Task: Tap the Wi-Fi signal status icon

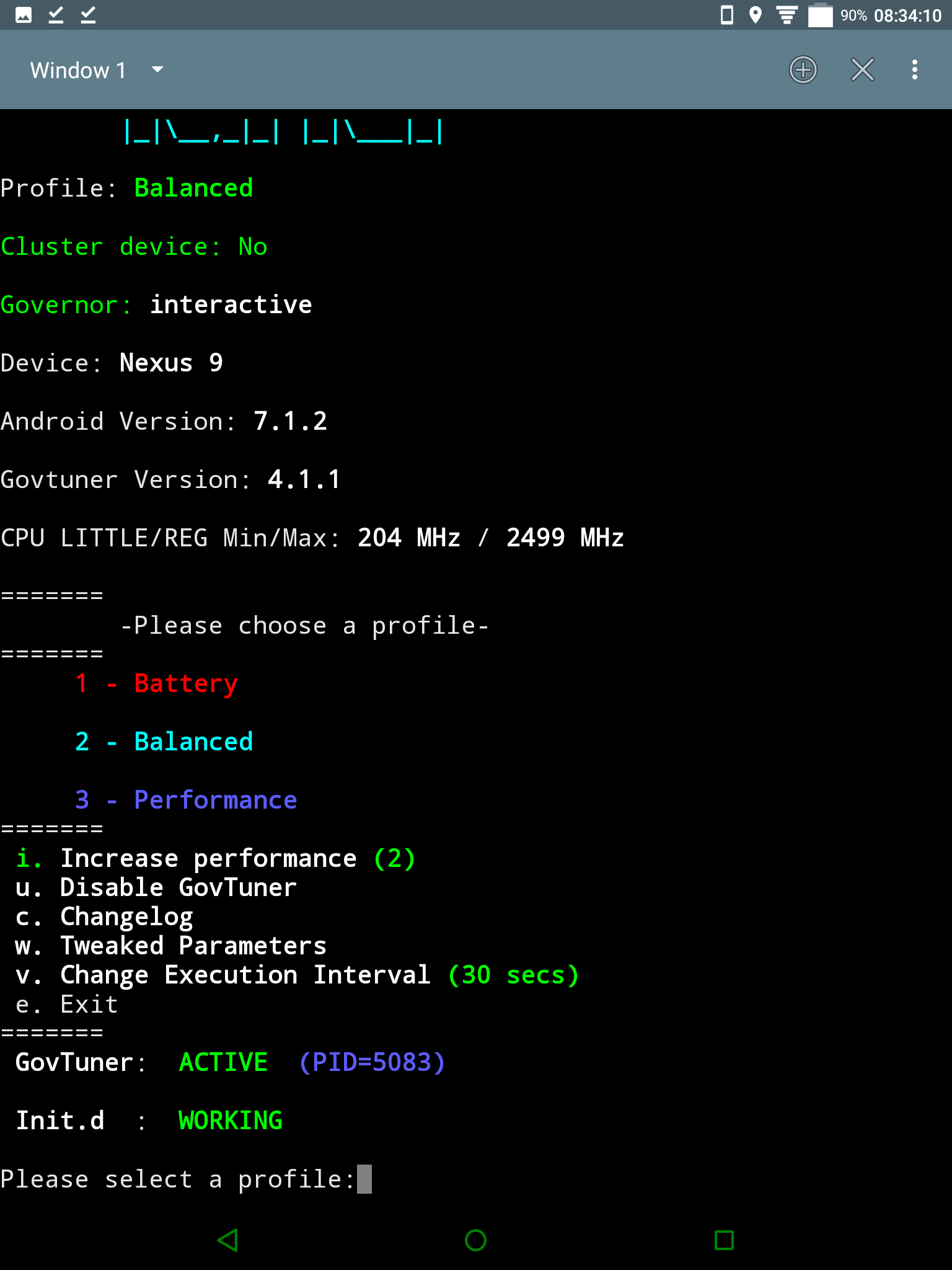Action: pyautogui.click(x=787, y=15)
